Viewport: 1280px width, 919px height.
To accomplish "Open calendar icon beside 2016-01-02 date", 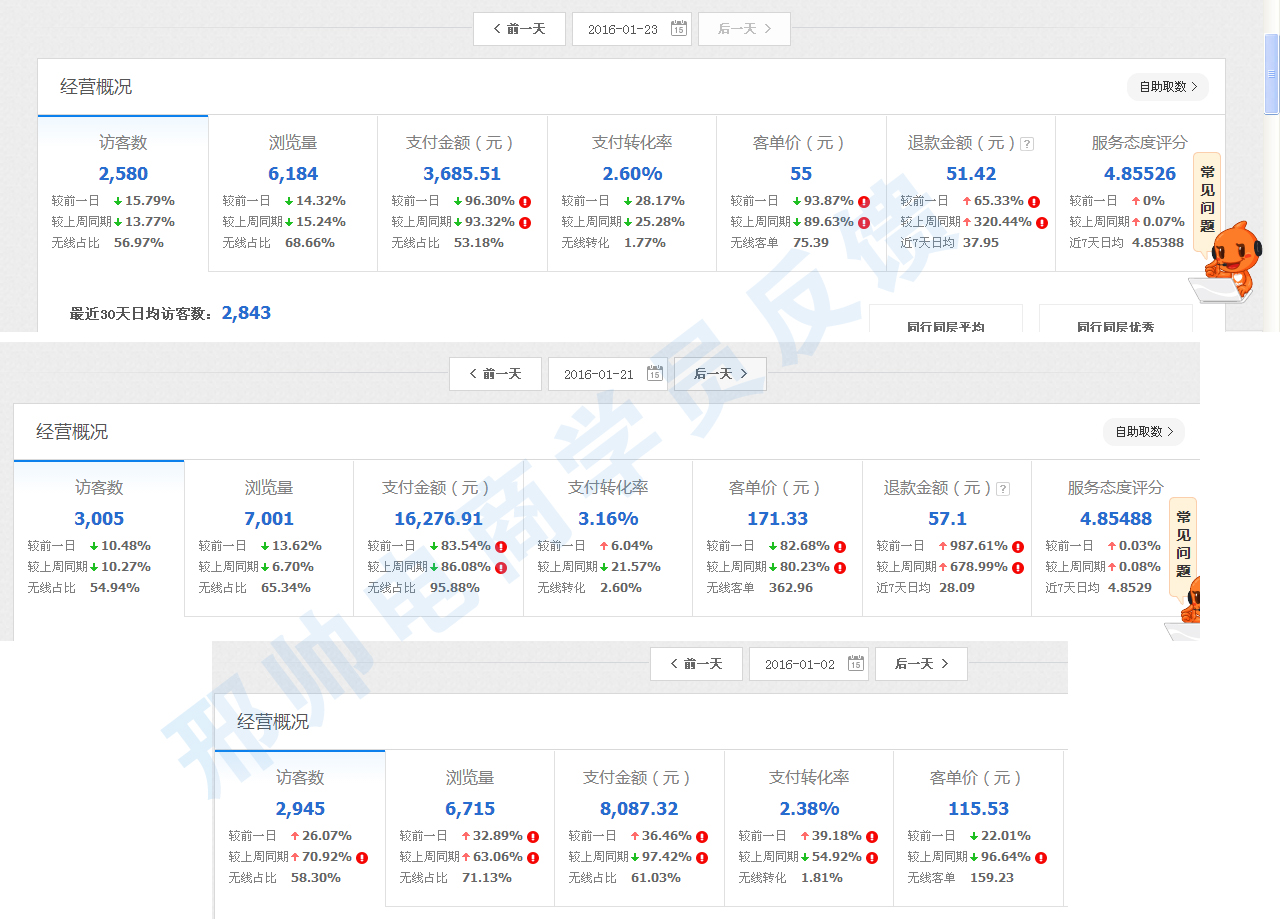I will [x=856, y=664].
